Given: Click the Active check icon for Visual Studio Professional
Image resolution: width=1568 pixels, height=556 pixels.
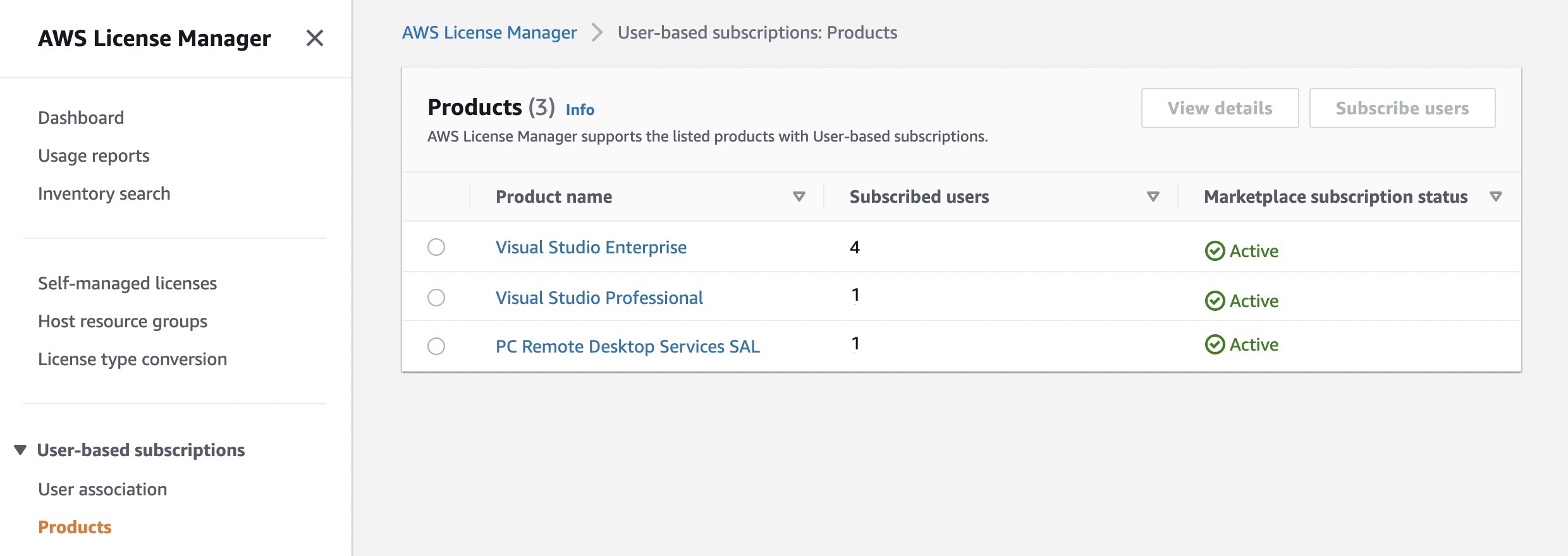Looking at the screenshot, I should pos(1215,301).
